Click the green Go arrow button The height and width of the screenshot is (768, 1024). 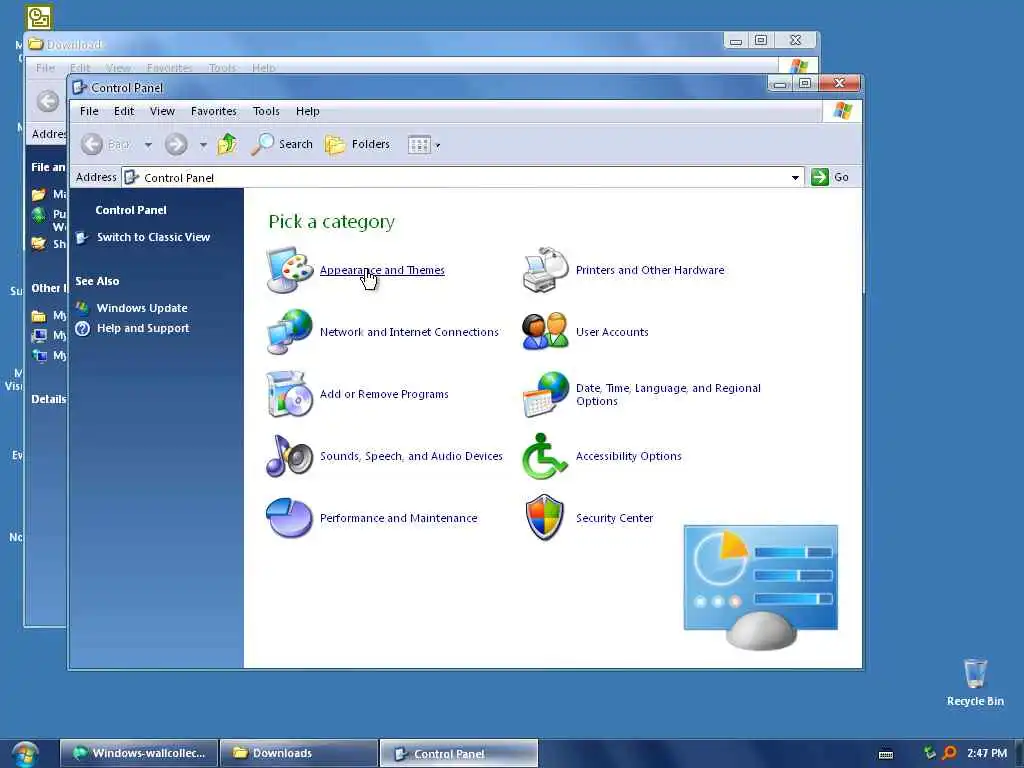[820, 177]
